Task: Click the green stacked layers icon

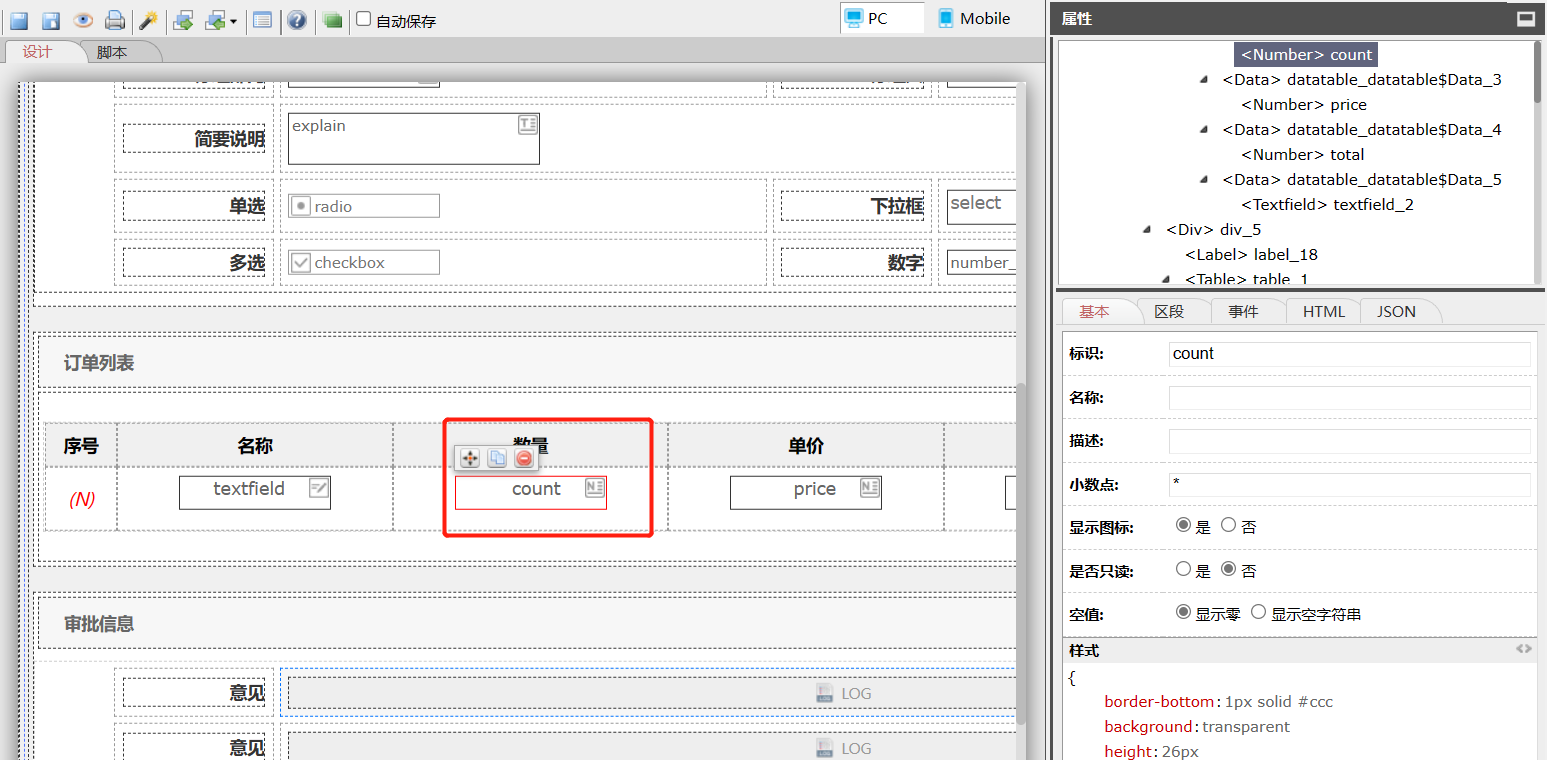Action: click(333, 20)
